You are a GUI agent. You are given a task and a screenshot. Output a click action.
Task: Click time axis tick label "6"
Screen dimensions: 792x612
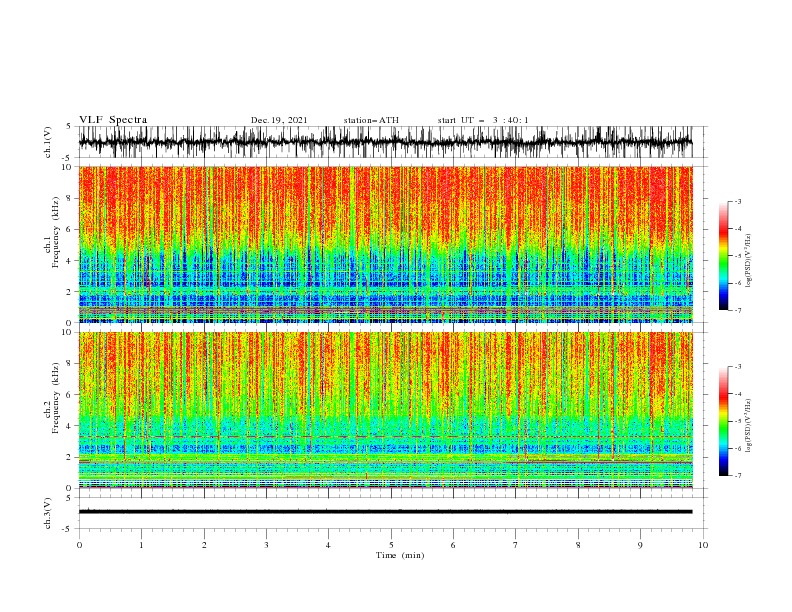(453, 545)
